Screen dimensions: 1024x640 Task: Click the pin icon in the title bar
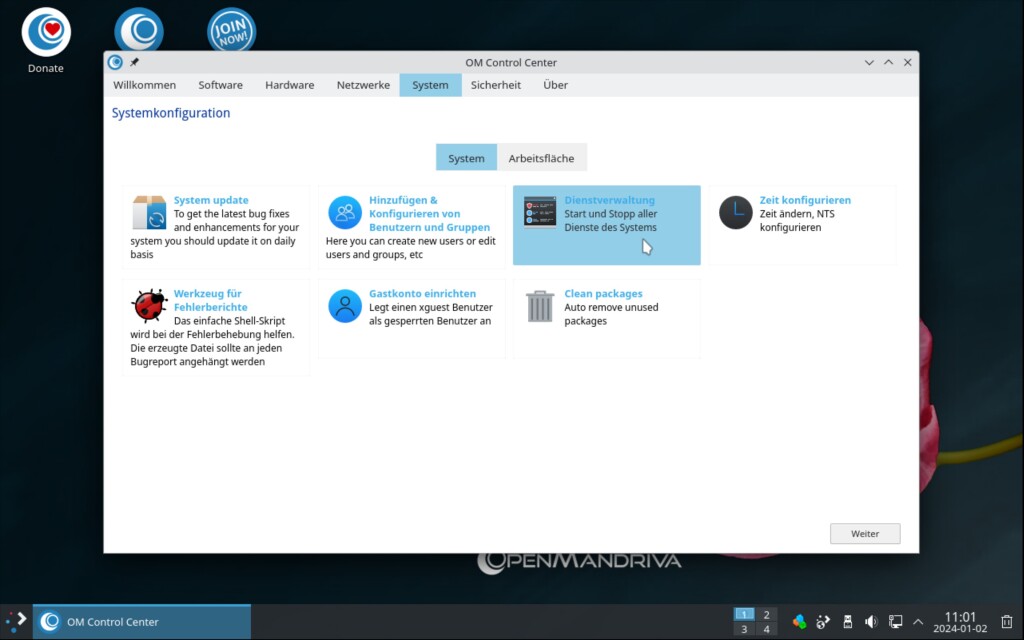coord(135,62)
